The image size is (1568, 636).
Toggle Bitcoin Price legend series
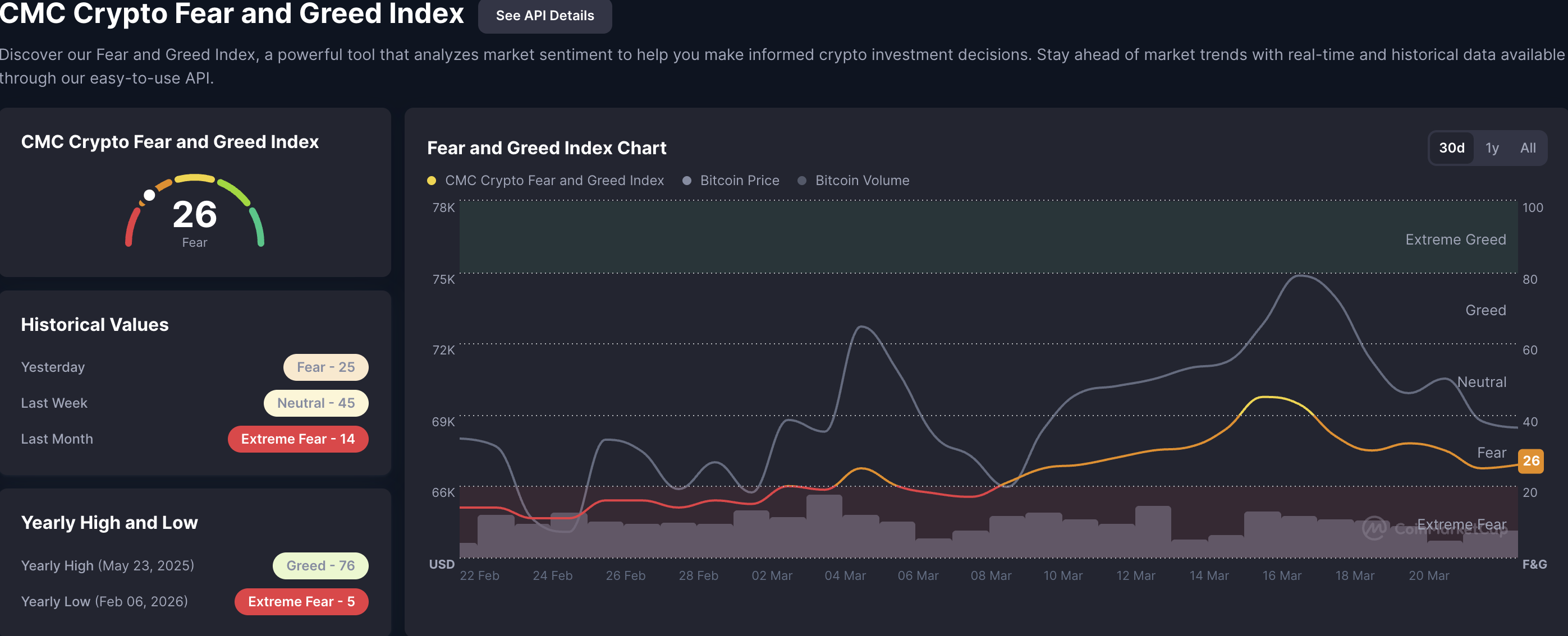[x=739, y=181]
